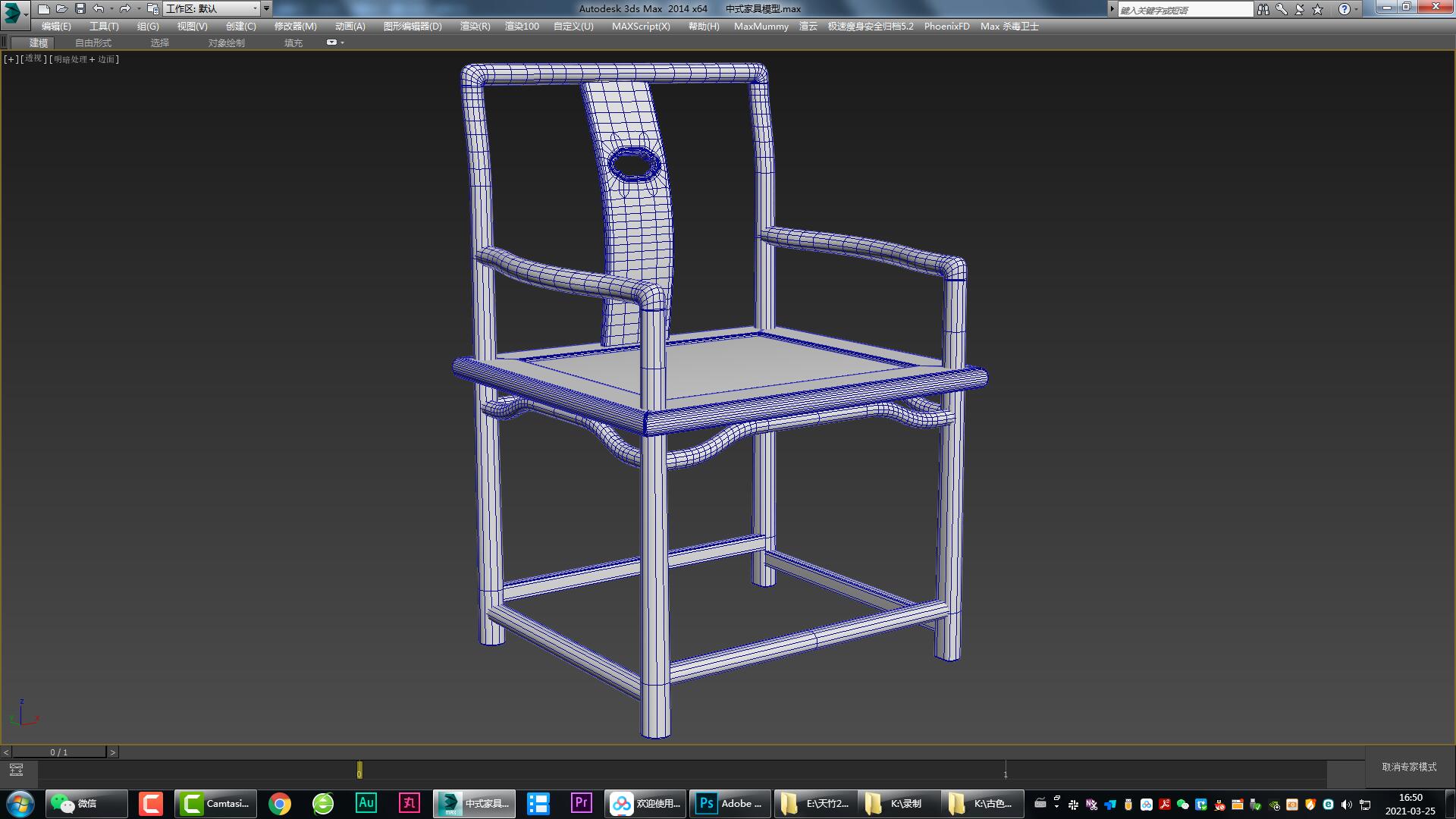Open the 明暗处理+边面 shading viewport label
This screenshot has width=1456, height=819.
coord(84,59)
